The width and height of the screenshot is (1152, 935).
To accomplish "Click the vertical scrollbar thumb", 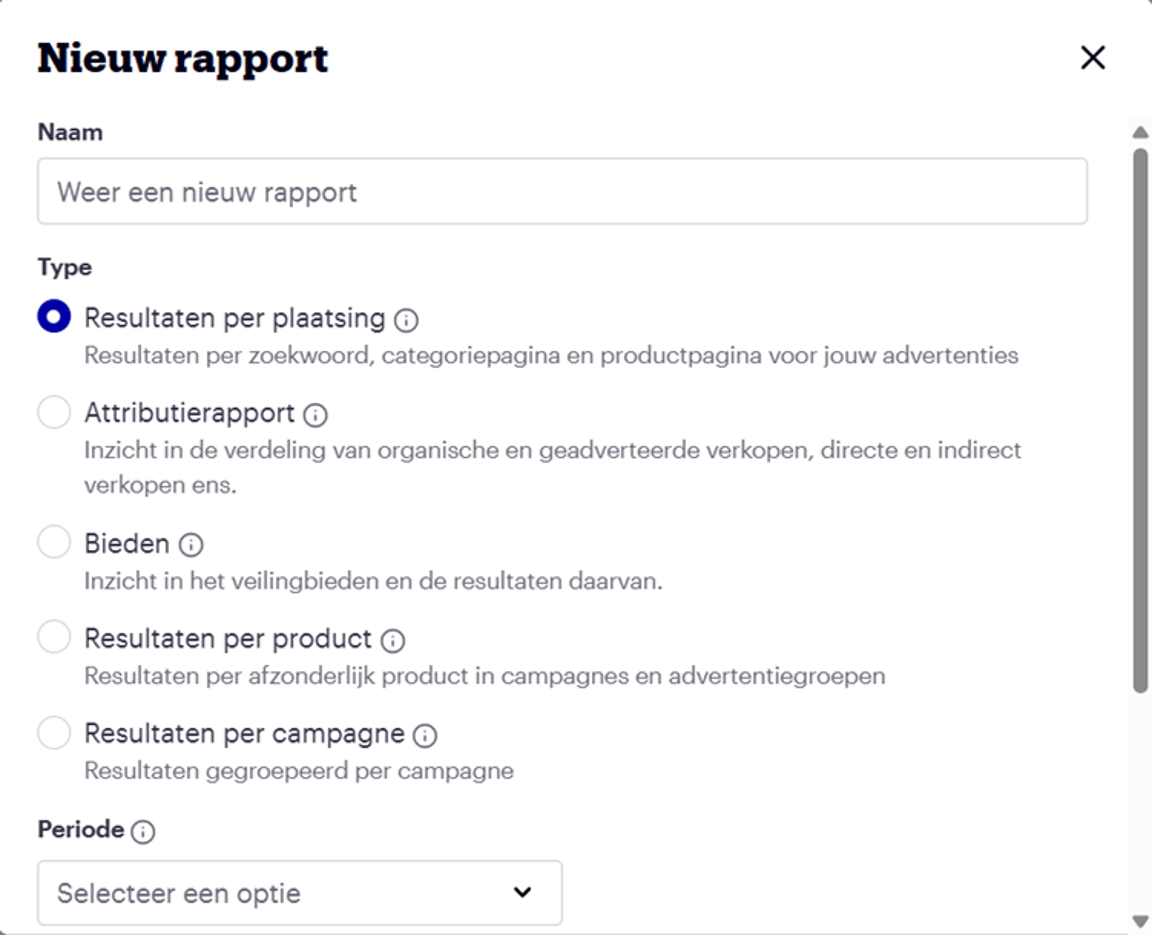I will coord(1140,420).
